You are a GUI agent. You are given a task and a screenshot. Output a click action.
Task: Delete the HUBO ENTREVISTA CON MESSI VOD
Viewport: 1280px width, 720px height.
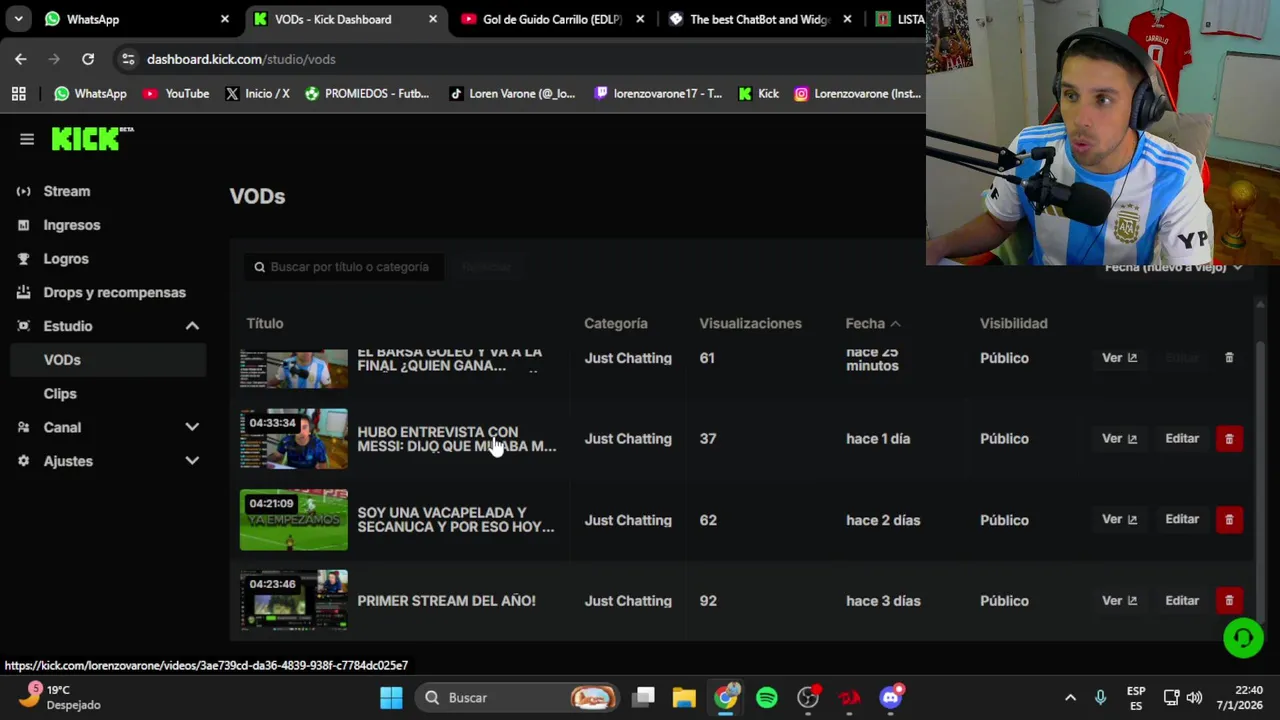[x=1229, y=438]
